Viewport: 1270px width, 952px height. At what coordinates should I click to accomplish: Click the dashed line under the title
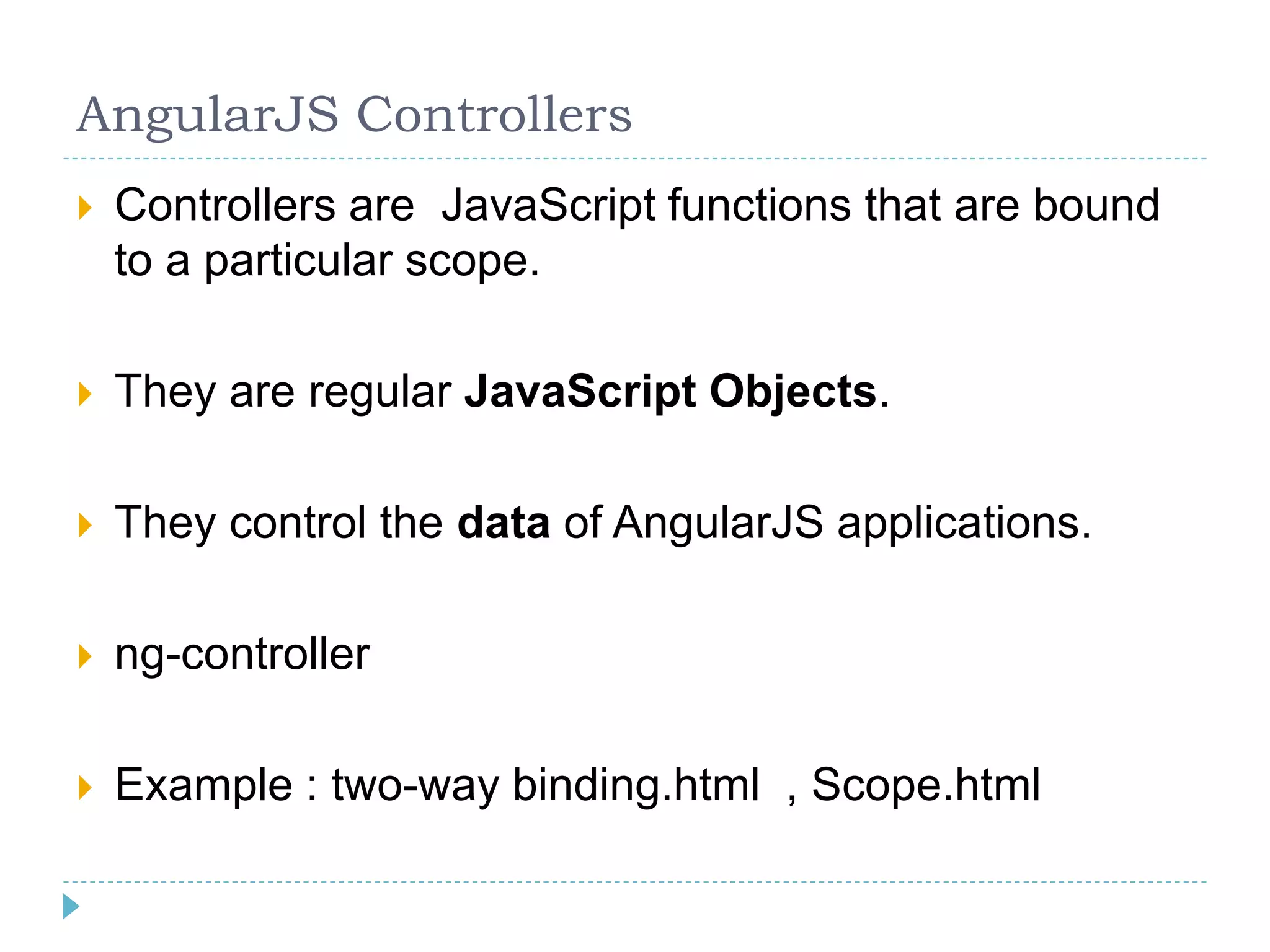click(635, 159)
